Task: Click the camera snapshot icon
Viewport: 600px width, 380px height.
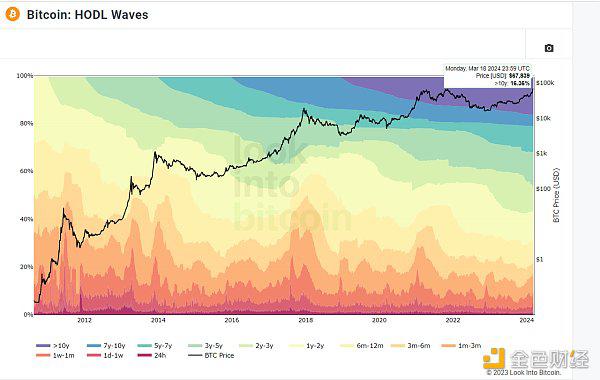Action: point(549,48)
